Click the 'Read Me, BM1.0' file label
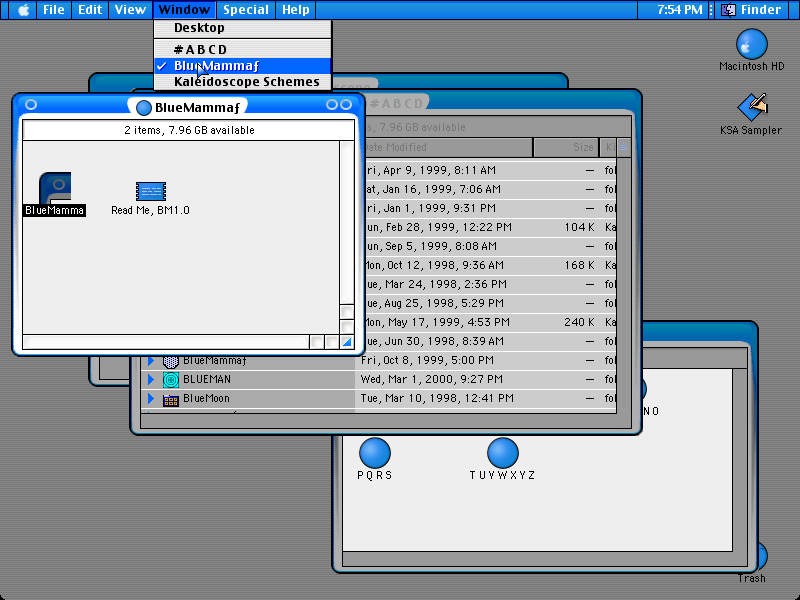The height and width of the screenshot is (600, 800). coord(151,210)
